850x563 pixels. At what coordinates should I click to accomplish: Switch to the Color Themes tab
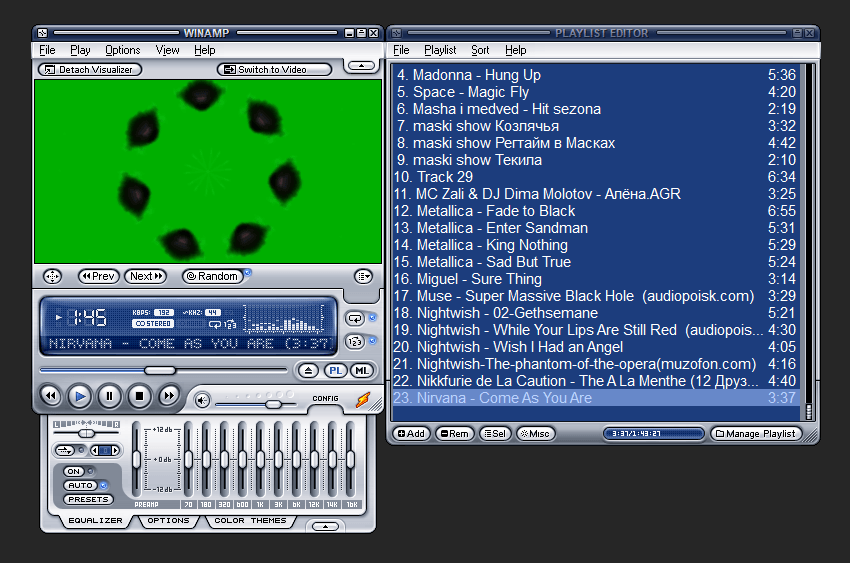point(250,521)
